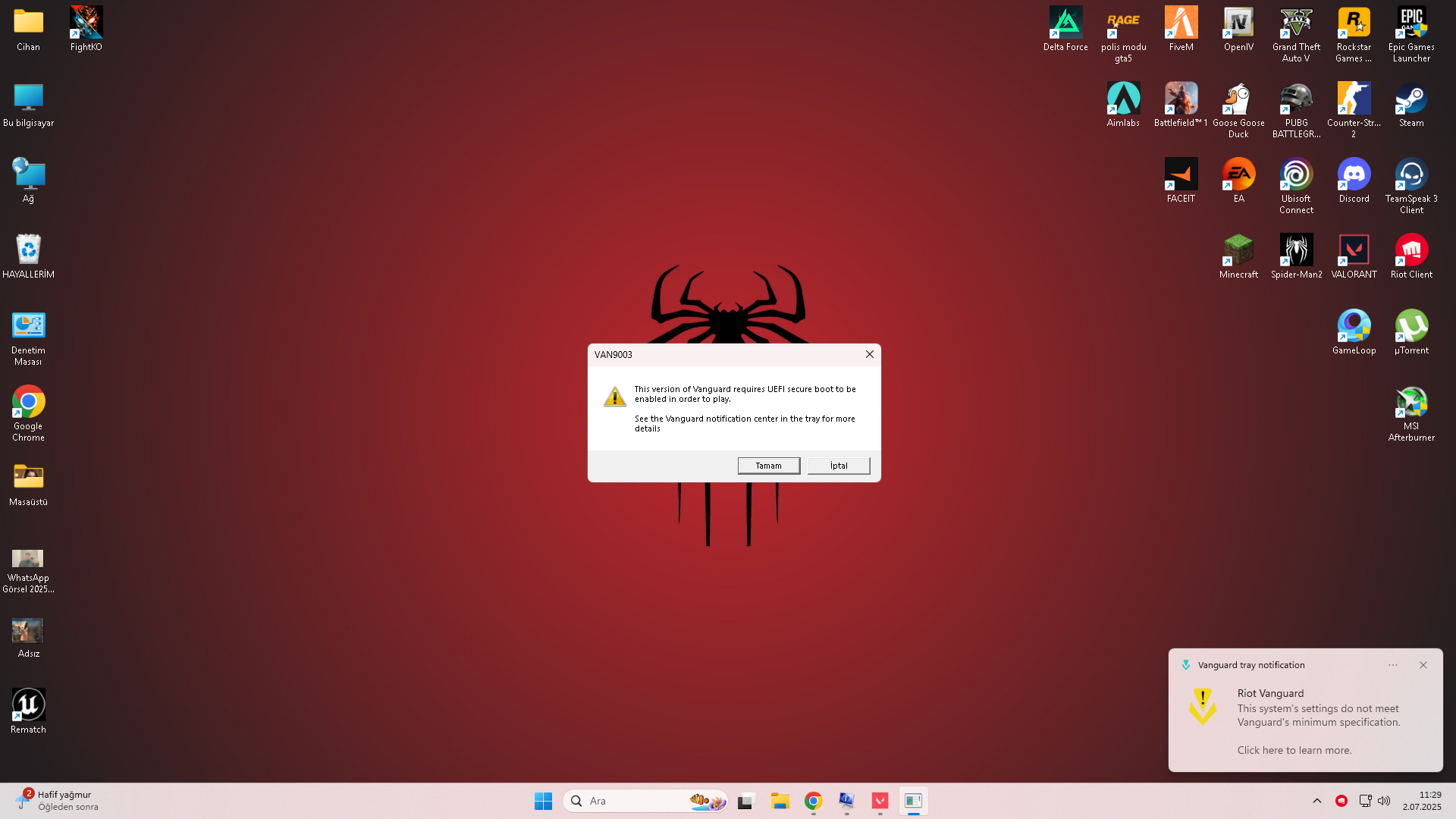Select the Denetim Masası icon

[28, 338]
